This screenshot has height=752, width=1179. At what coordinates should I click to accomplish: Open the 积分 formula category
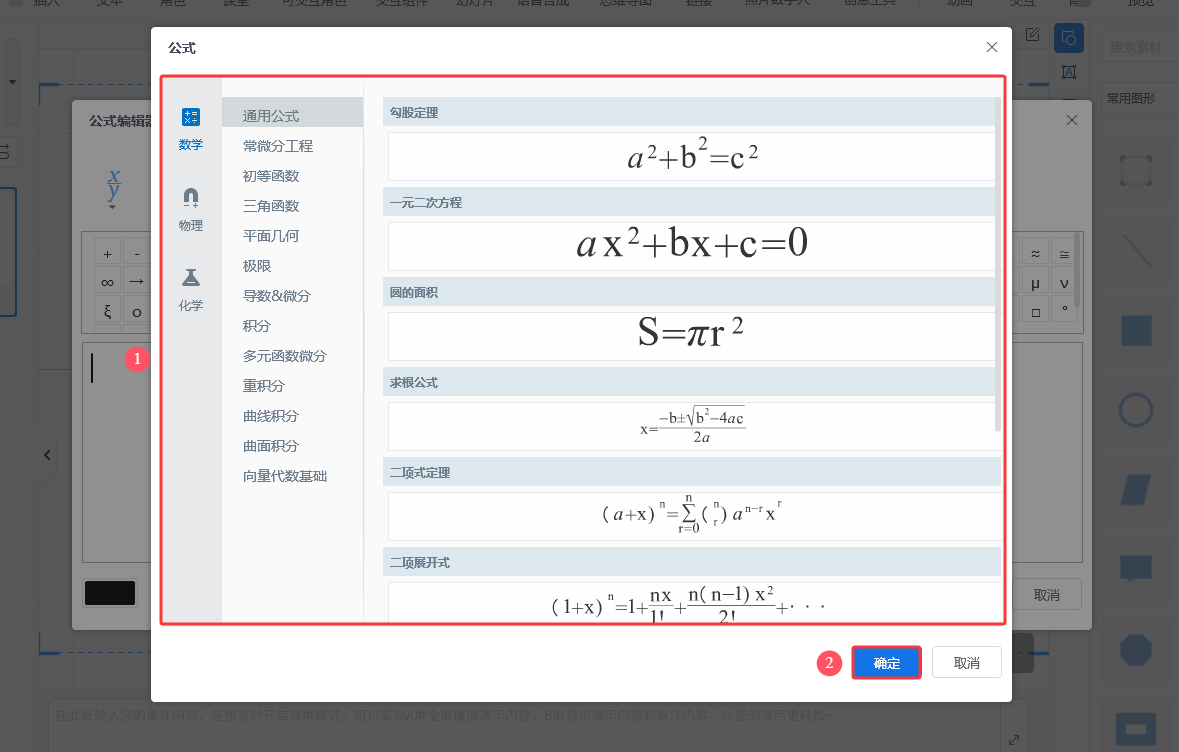[x=257, y=326]
